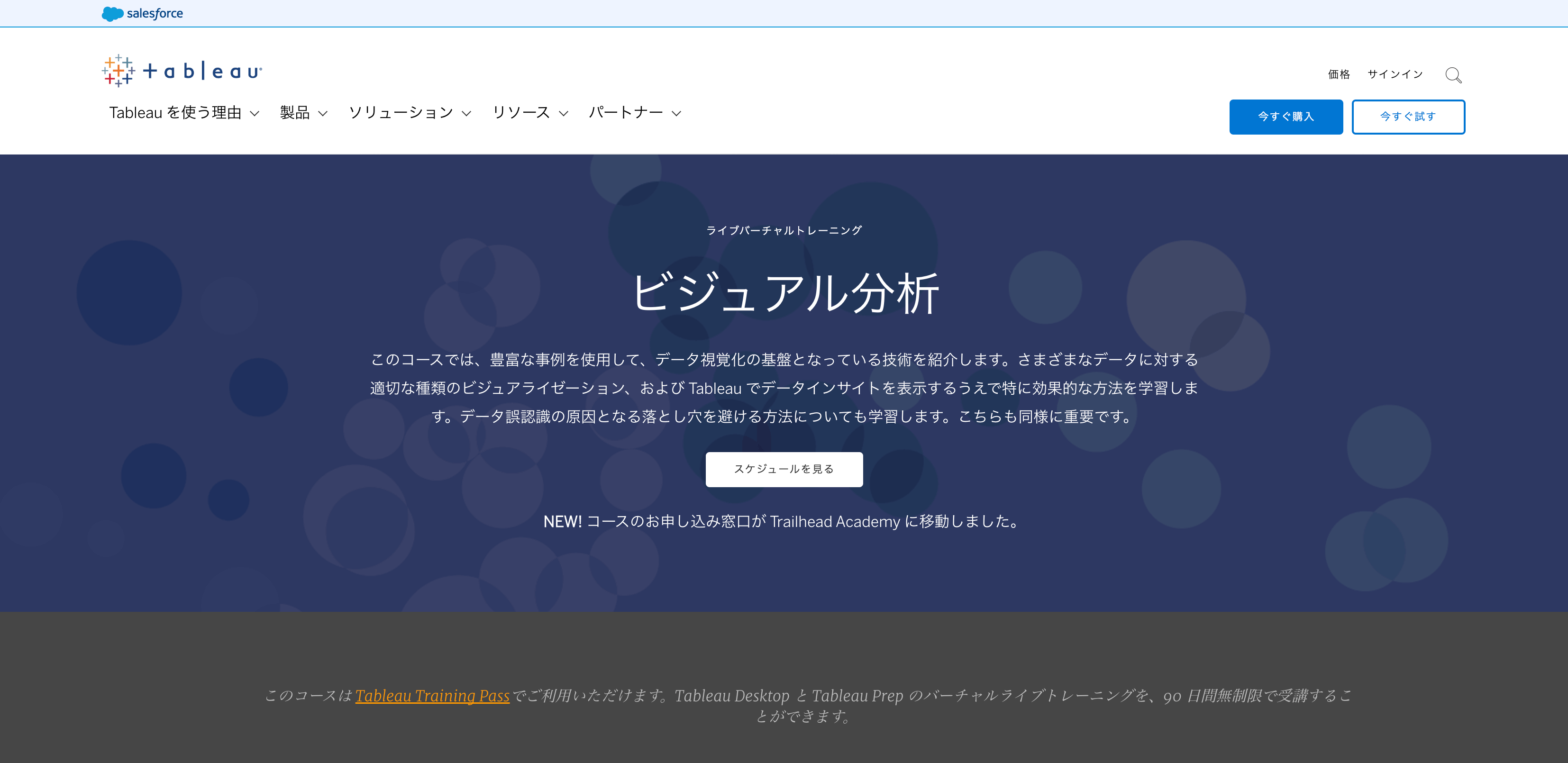The image size is (1568, 763).
Task: Click the ライブバーチャルトレーニング label
Action: (784, 230)
